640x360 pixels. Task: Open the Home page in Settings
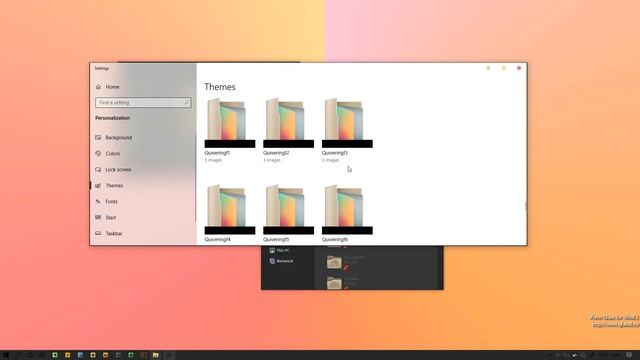point(108,87)
